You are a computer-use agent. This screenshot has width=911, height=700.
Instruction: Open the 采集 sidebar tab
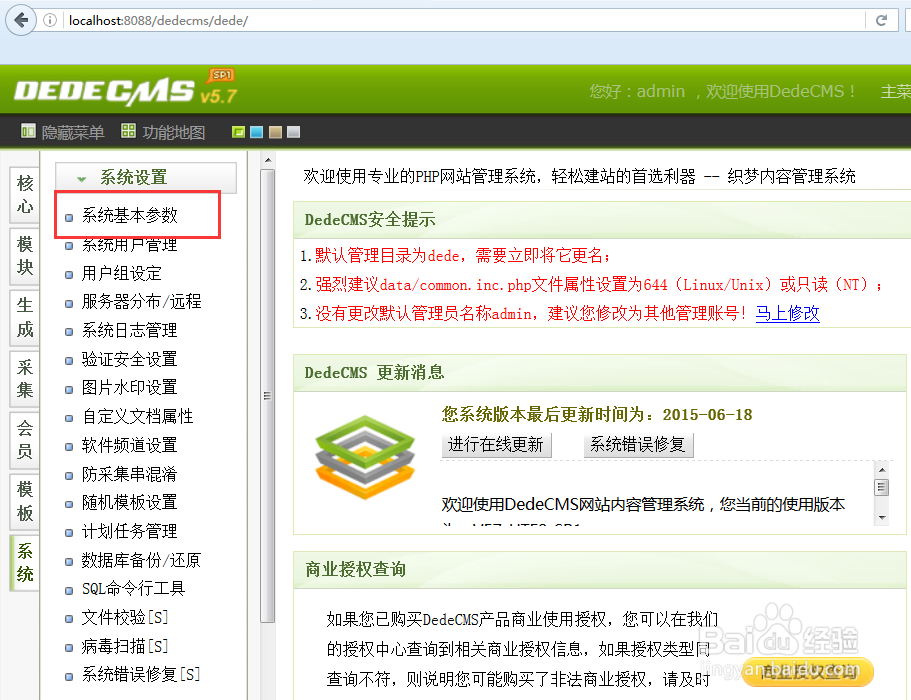click(25, 378)
